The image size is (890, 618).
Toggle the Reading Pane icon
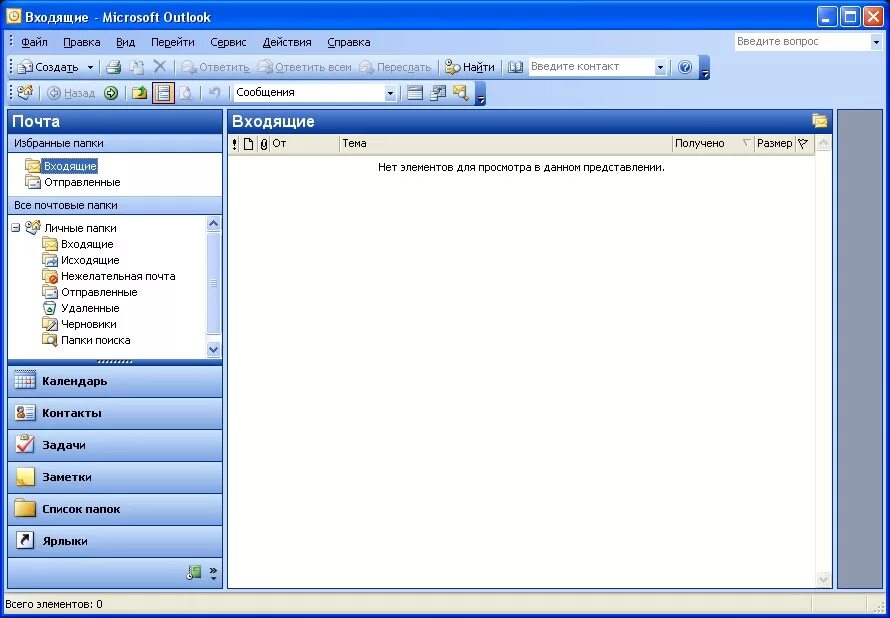(x=163, y=93)
